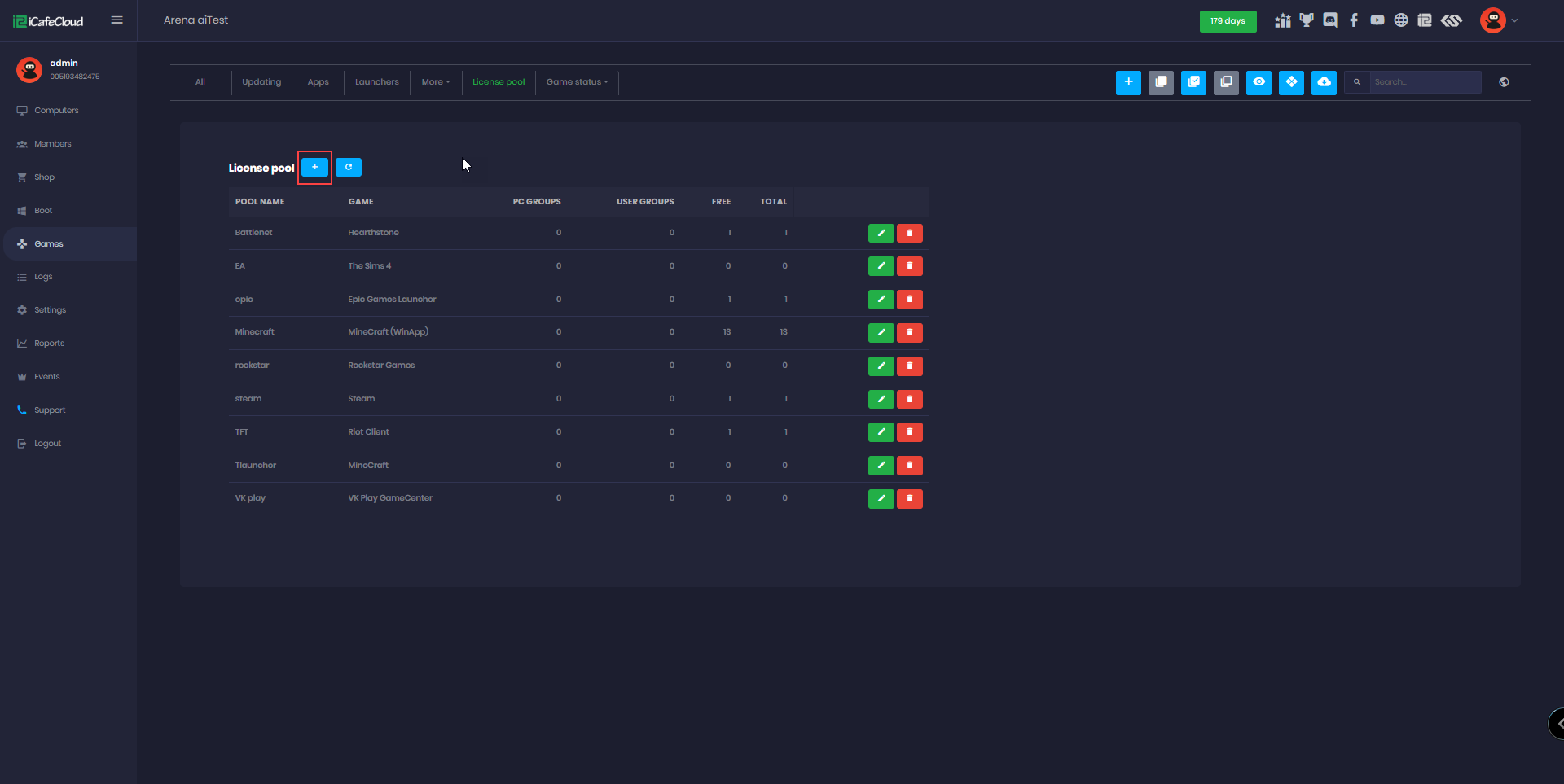Expand the admin avatar menu at top right
Image resolution: width=1564 pixels, height=784 pixels.
tap(1498, 20)
